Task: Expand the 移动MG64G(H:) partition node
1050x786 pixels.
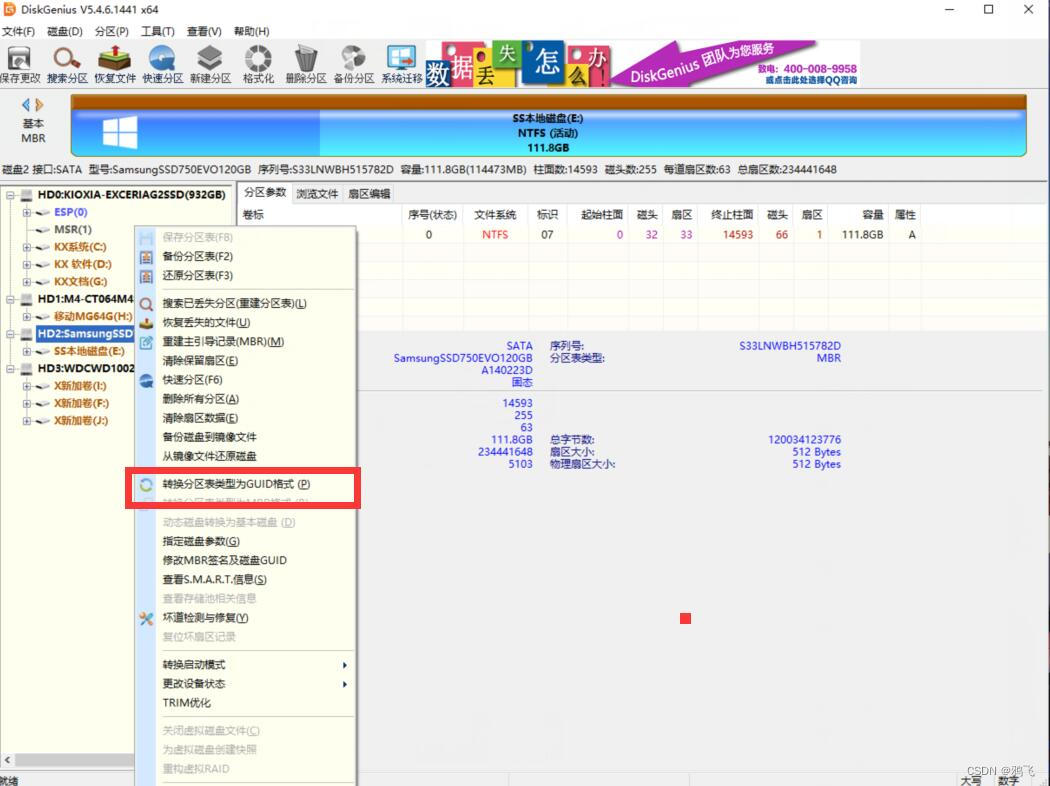Action: 27,317
